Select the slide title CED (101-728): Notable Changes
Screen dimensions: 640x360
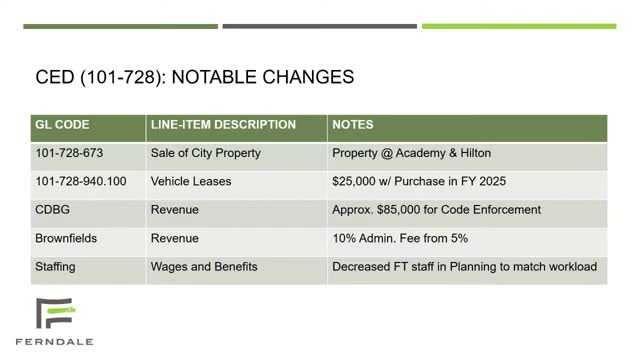coord(195,77)
